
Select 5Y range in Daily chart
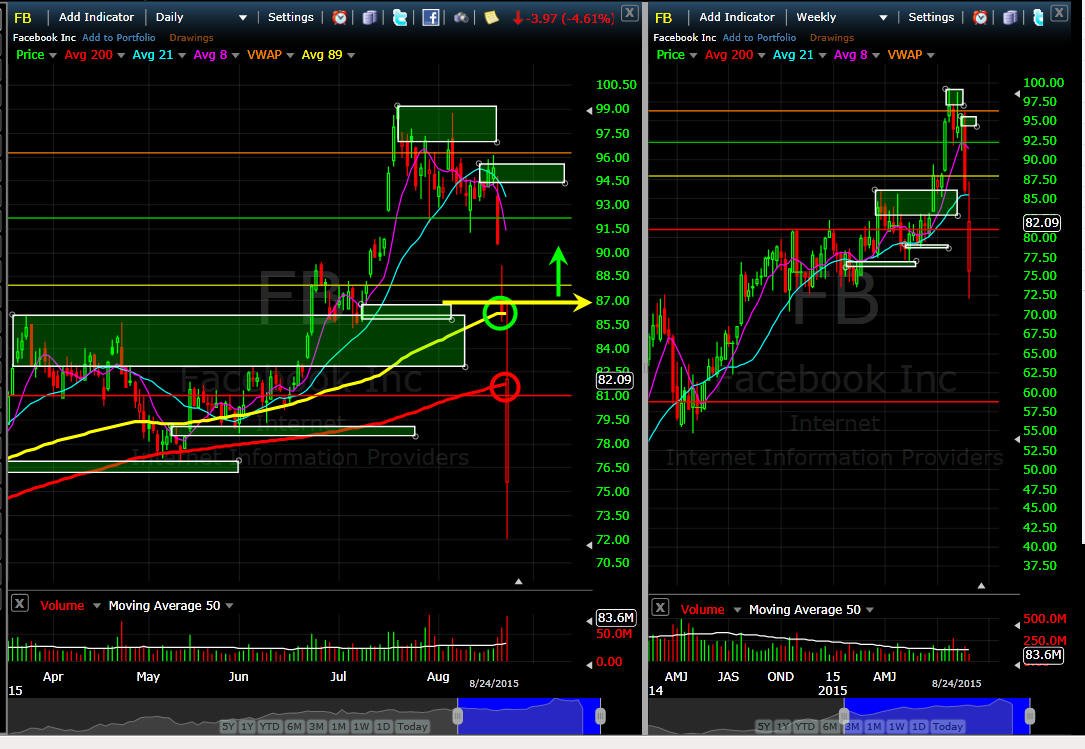click(228, 726)
